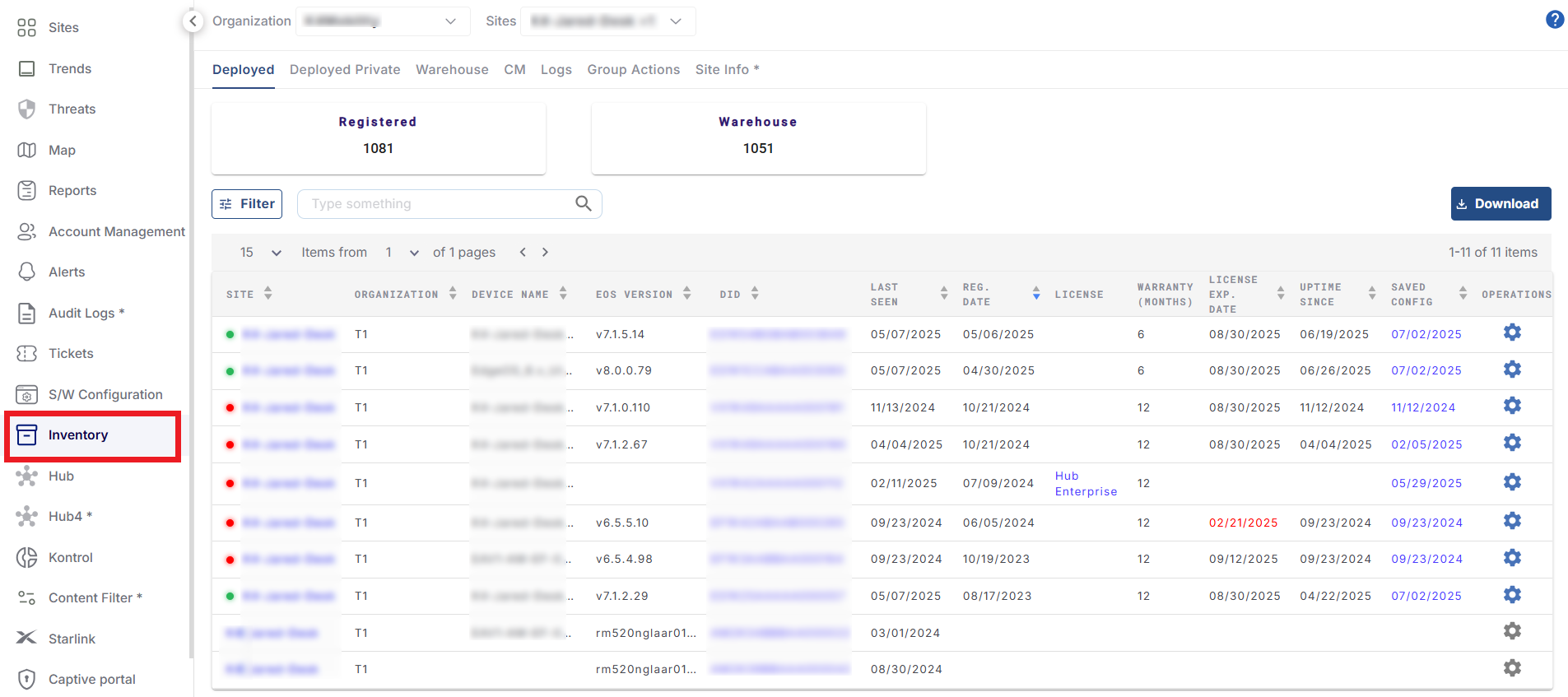Image resolution: width=1568 pixels, height=697 pixels.
Task: Open Starlink from the sidebar
Action: 72,639
